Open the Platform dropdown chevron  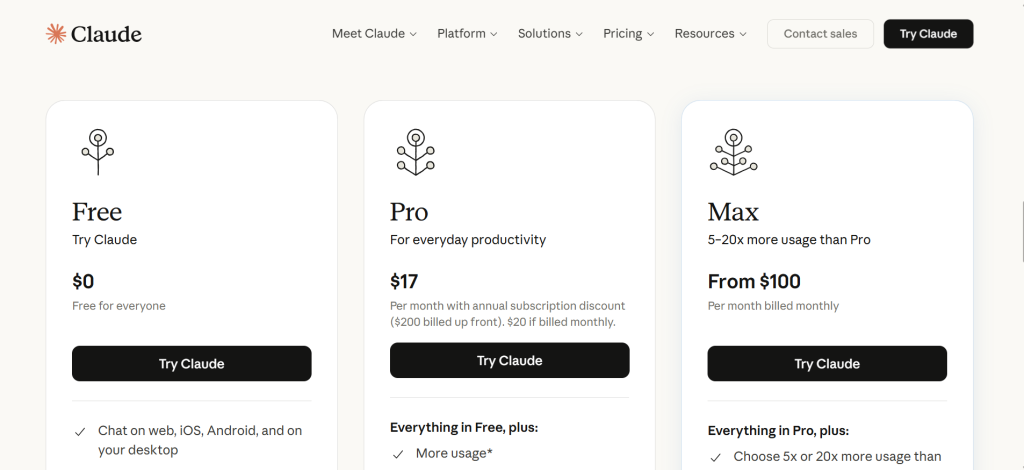click(x=494, y=34)
